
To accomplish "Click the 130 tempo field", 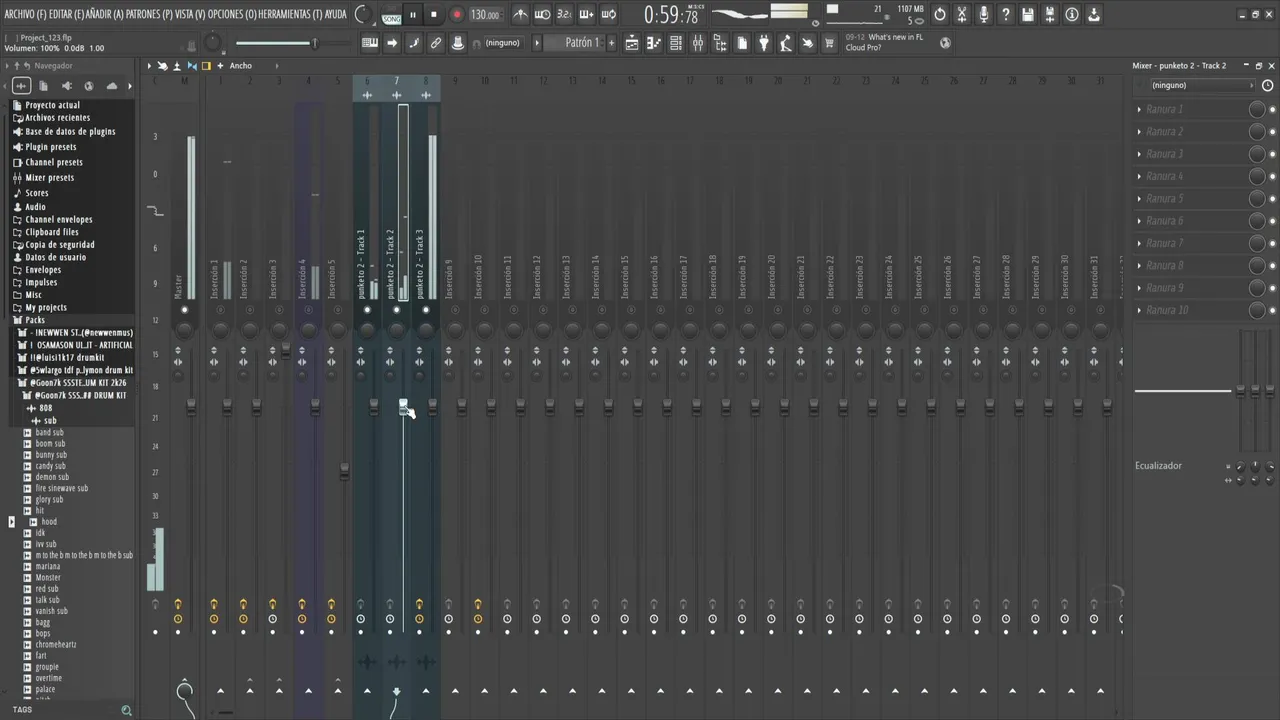I will pos(485,14).
